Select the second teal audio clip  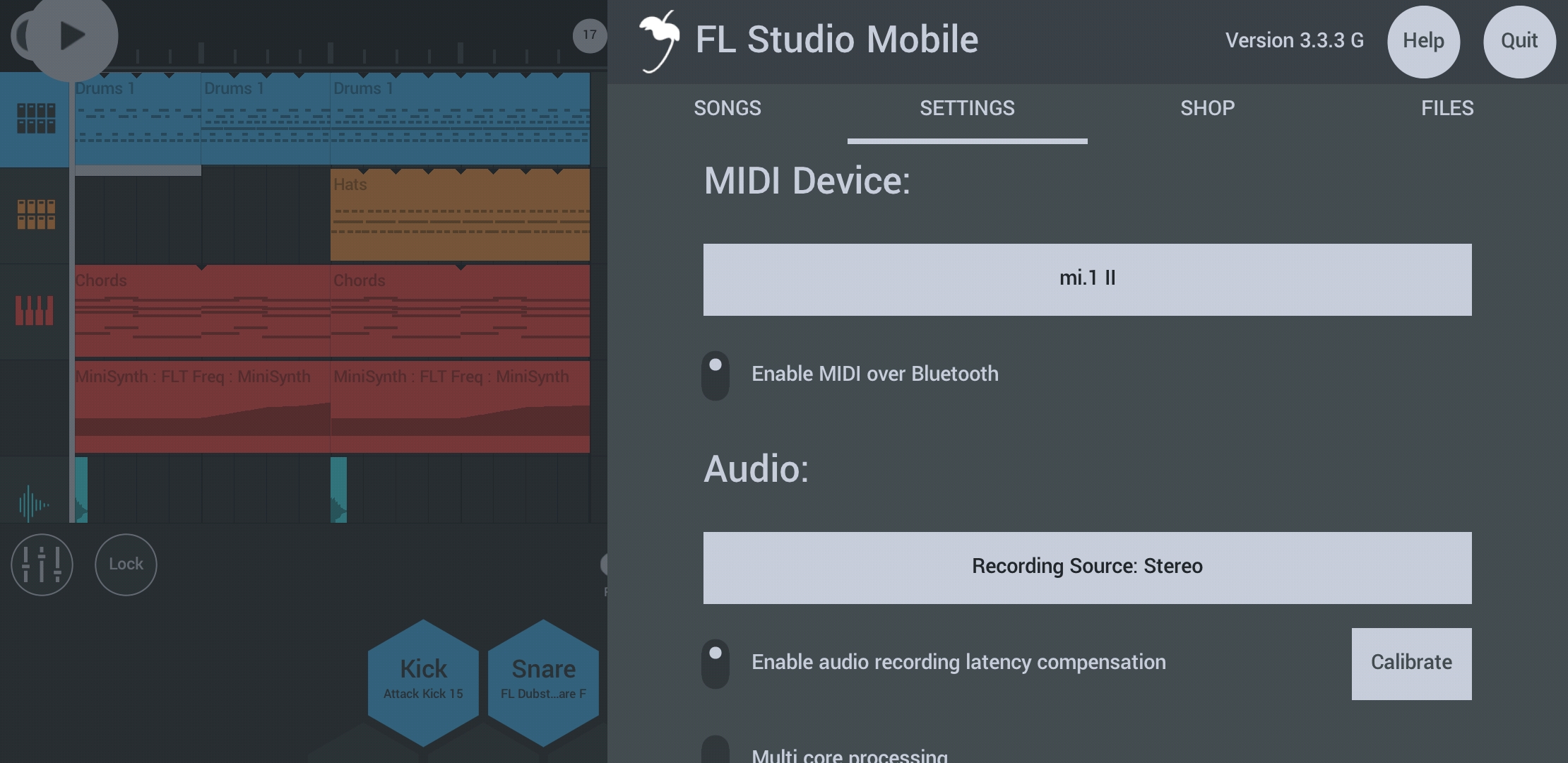point(338,490)
